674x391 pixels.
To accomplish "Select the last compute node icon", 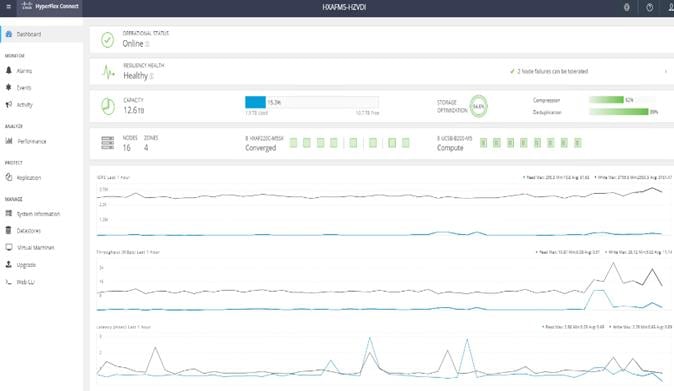I will point(578,143).
